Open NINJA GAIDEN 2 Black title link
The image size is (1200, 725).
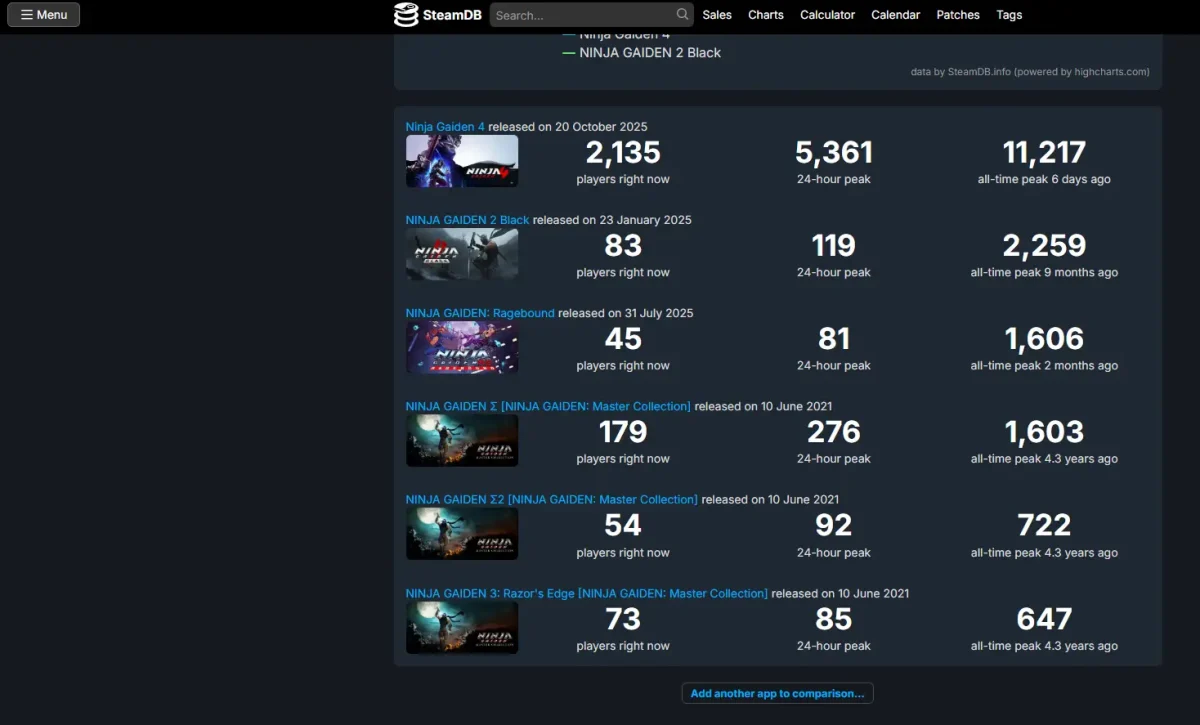coord(467,220)
